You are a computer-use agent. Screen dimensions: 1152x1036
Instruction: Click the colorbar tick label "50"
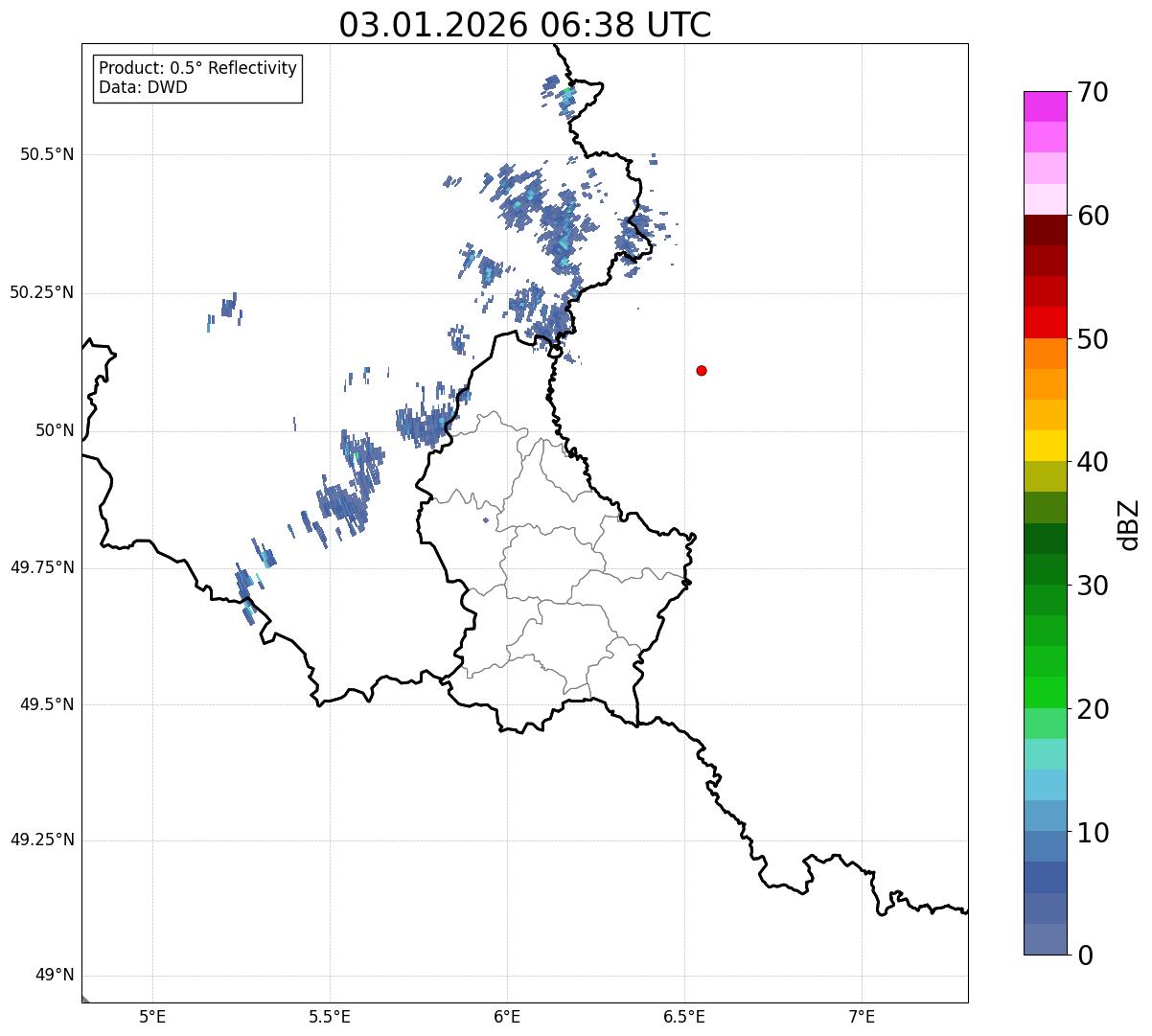click(x=1092, y=339)
